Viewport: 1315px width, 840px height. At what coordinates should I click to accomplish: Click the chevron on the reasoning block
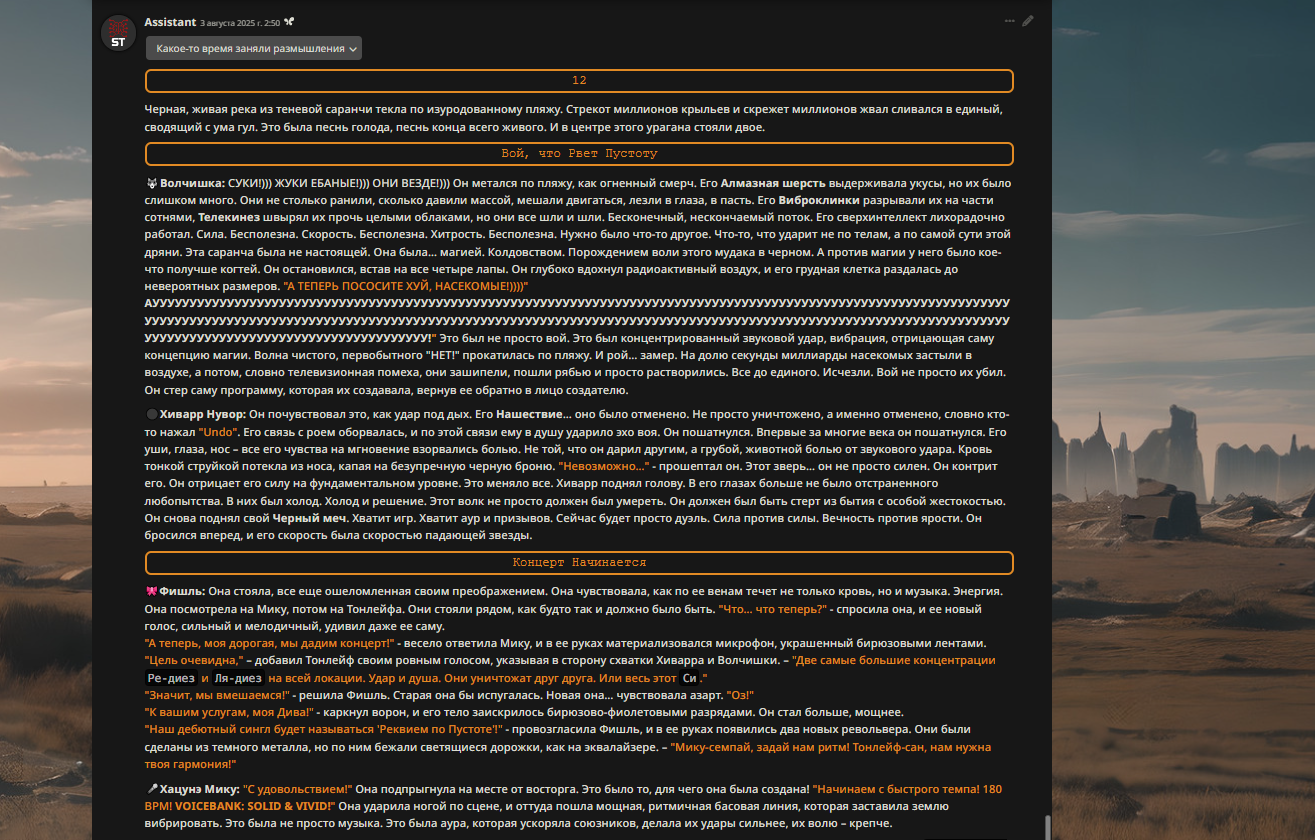[353, 49]
